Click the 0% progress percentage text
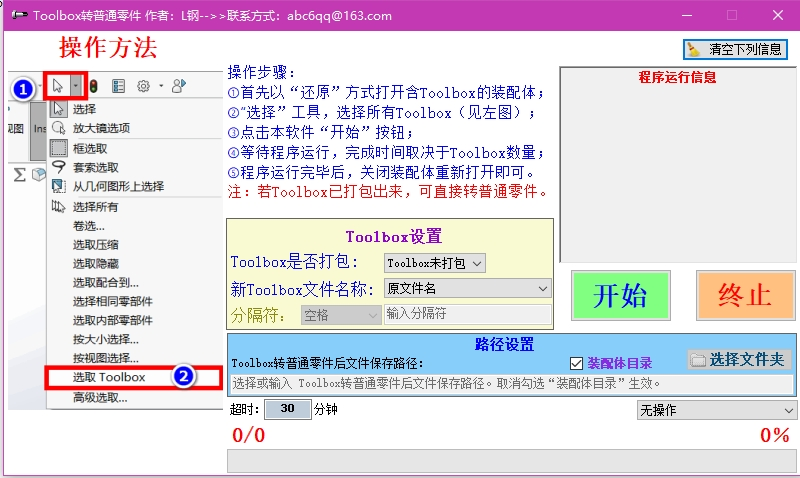 pos(774,435)
